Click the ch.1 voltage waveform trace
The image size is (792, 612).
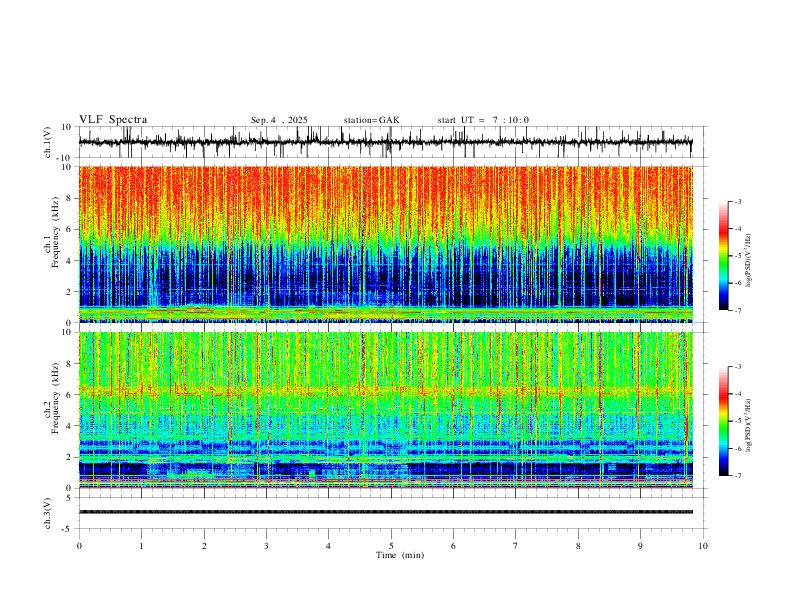pyautogui.click(x=385, y=142)
